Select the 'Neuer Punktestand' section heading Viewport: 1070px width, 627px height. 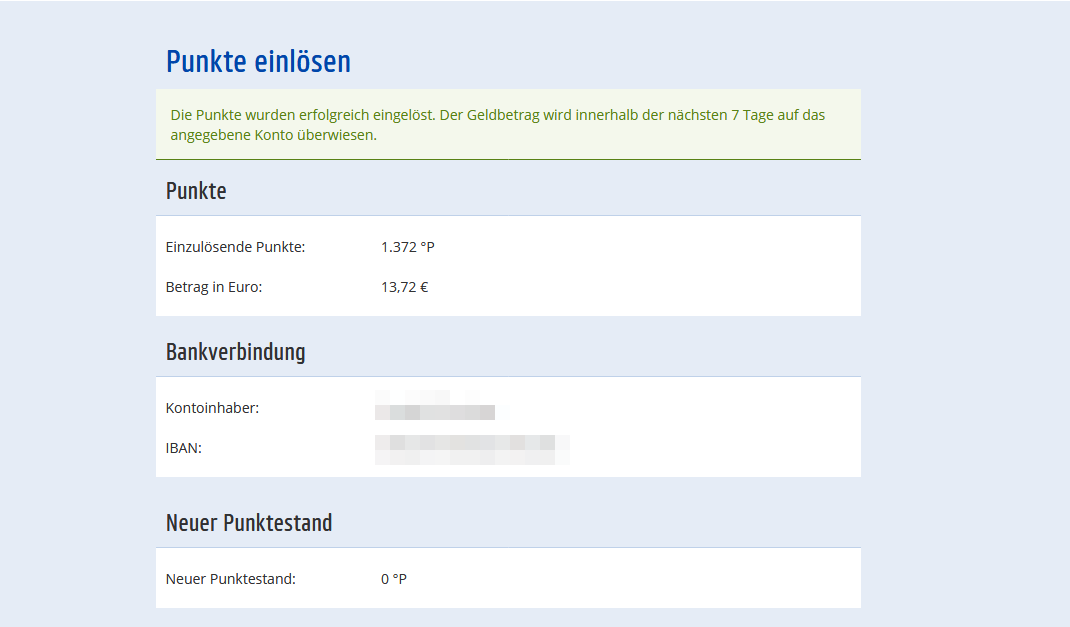click(x=249, y=523)
